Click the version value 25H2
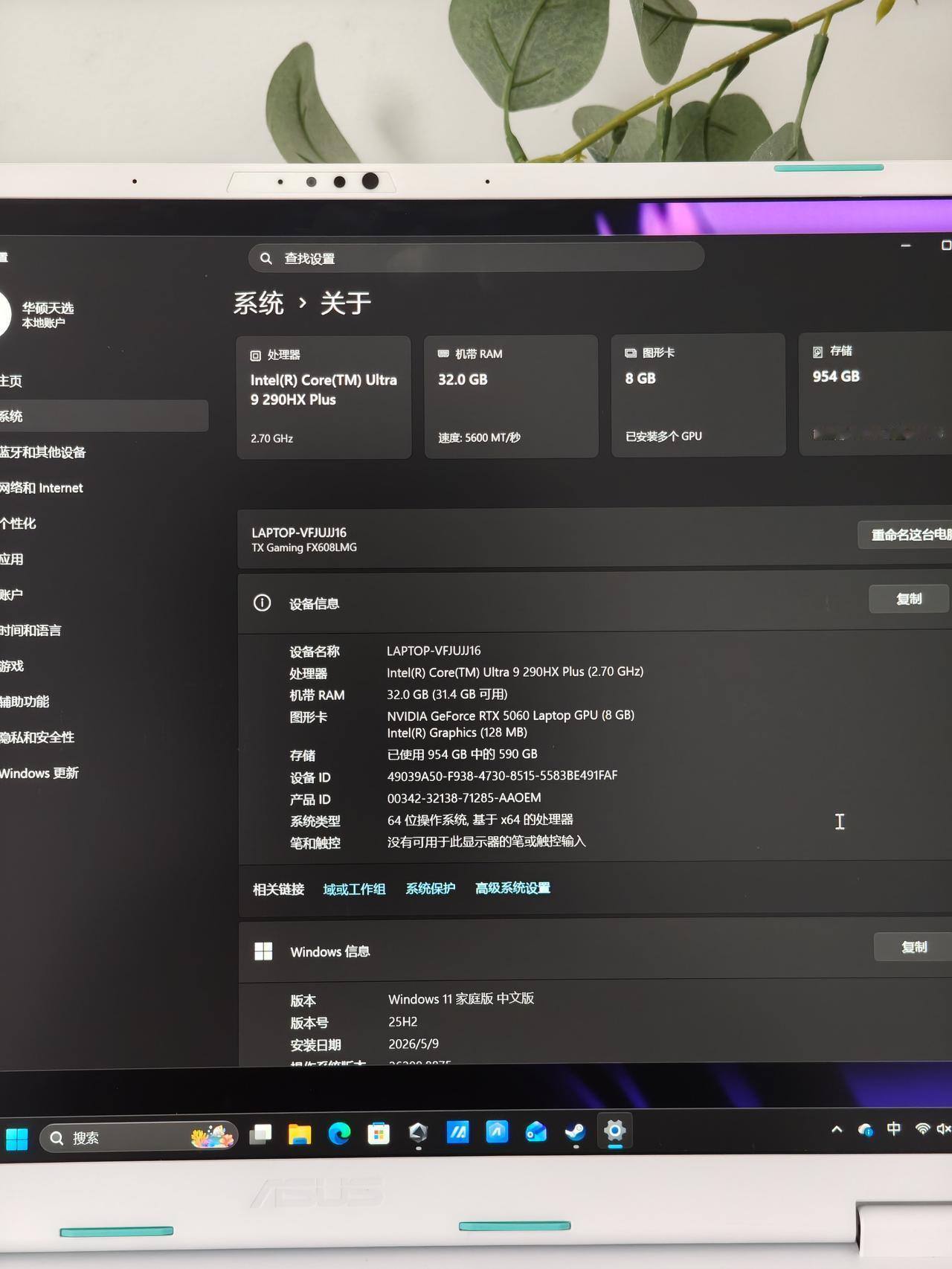The image size is (952, 1269). tap(402, 1021)
